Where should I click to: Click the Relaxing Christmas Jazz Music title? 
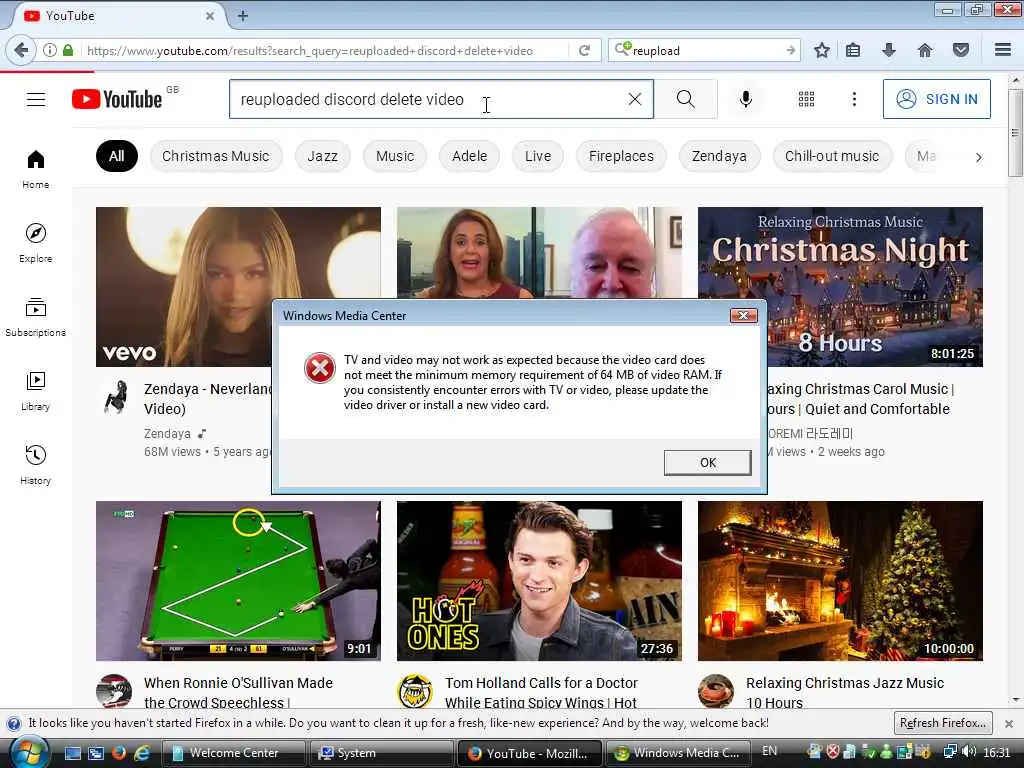[x=845, y=692]
